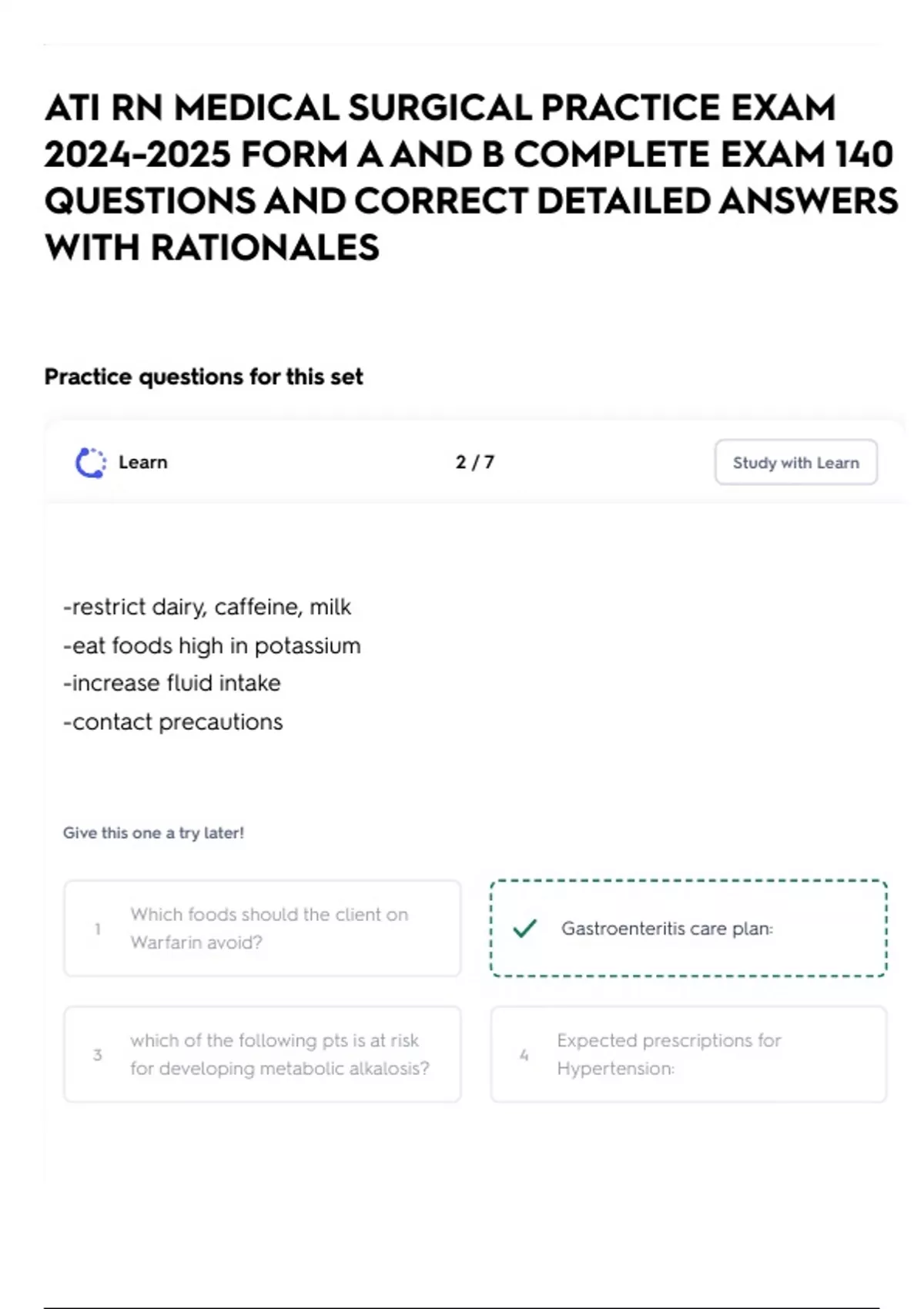Click the increase fluid intake line
The width and height of the screenshot is (924, 1309).
pyautogui.click(x=172, y=684)
